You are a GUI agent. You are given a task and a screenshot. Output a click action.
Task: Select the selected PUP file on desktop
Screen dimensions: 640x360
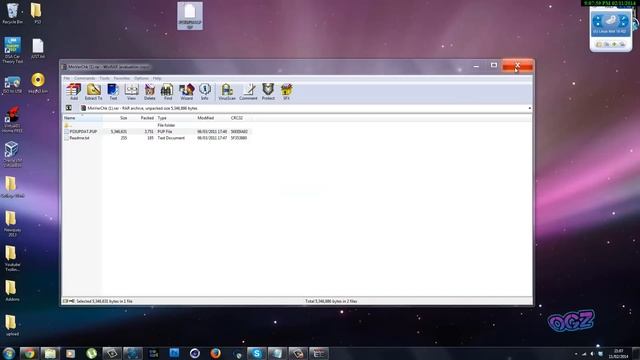pos(190,16)
